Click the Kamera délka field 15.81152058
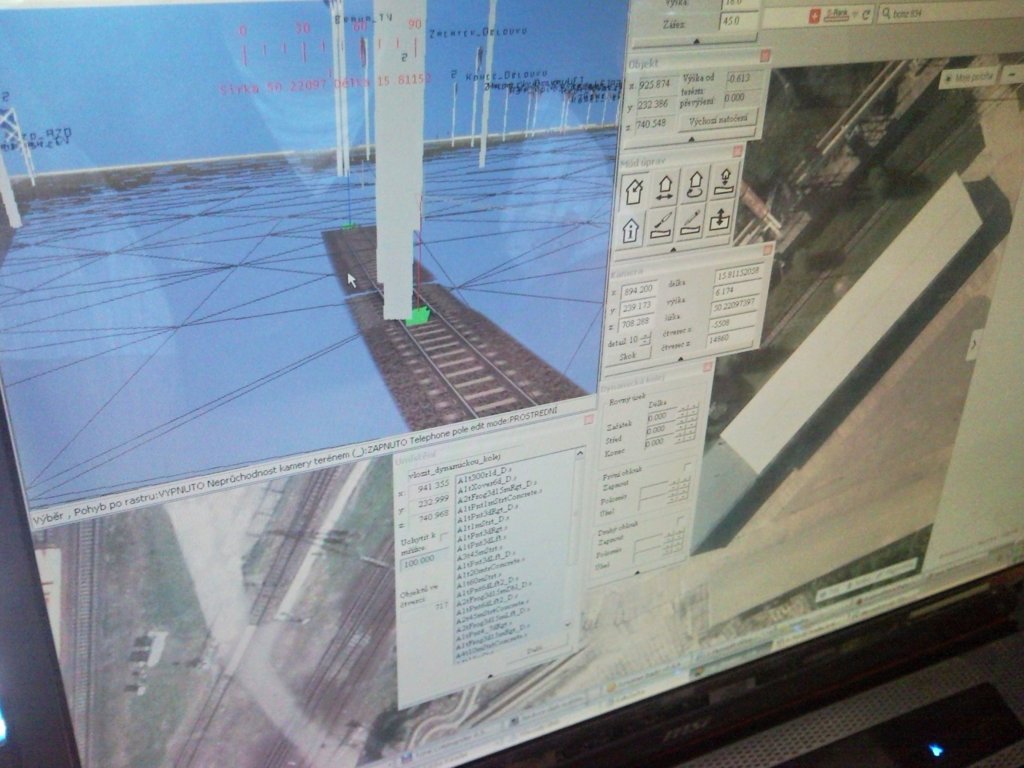 click(739, 273)
